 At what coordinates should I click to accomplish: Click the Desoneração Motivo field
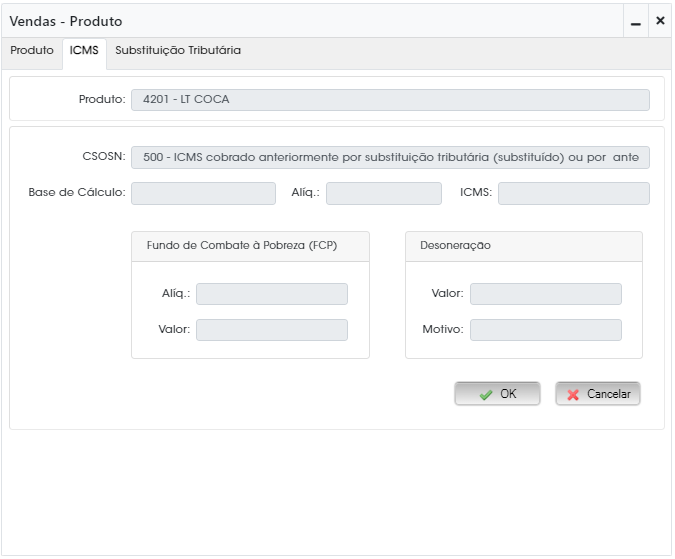coord(546,330)
